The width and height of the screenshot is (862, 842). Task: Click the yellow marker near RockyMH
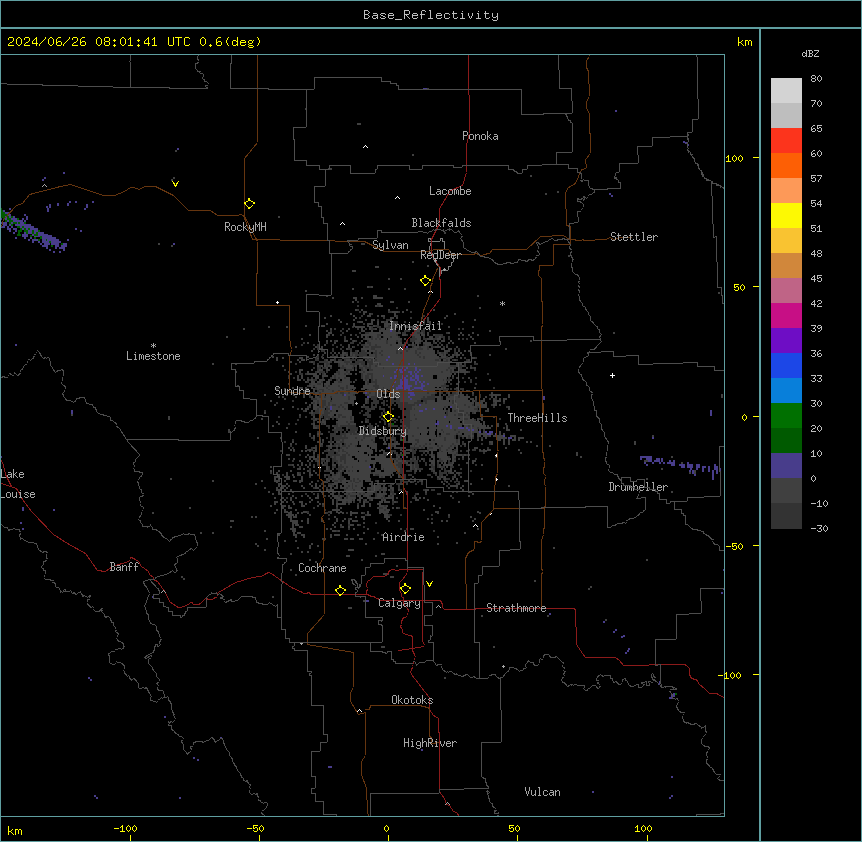click(x=249, y=203)
